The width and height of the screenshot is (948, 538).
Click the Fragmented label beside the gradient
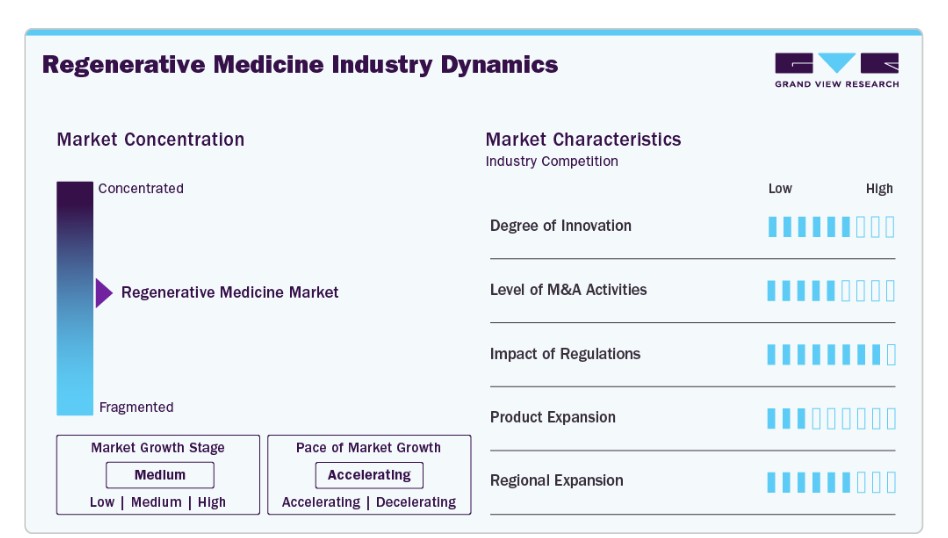tap(137, 407)
